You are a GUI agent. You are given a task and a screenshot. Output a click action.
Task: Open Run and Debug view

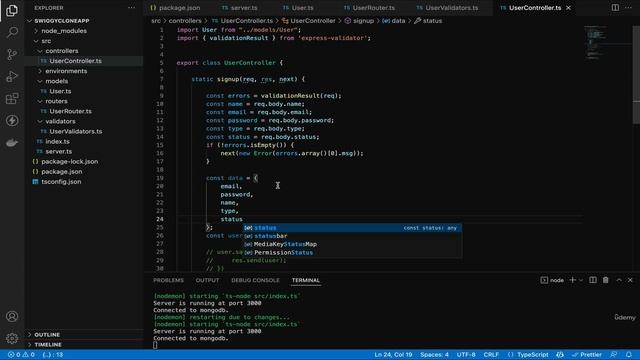coord(12,76)
